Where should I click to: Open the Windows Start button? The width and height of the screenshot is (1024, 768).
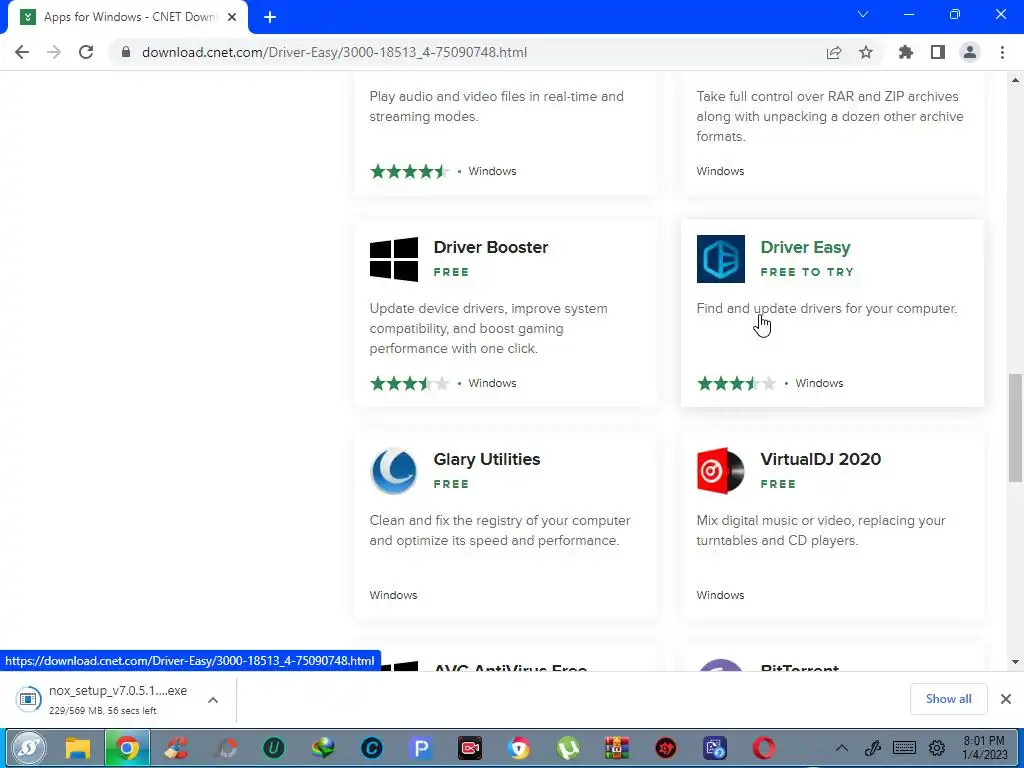click(27, 748)
